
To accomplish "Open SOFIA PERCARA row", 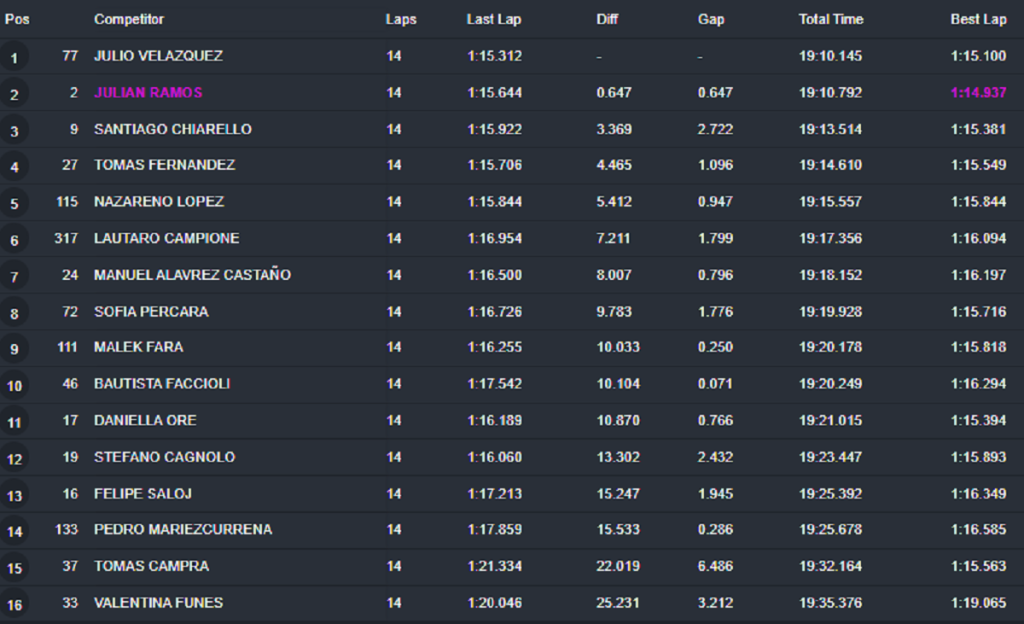I will pyautogui.click(x=151, y=311).
